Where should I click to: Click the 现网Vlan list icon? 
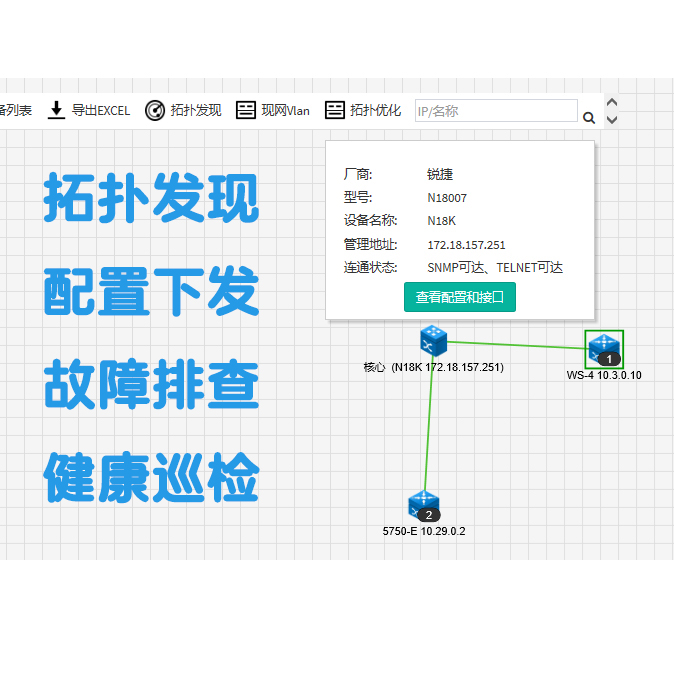point(246,110)
